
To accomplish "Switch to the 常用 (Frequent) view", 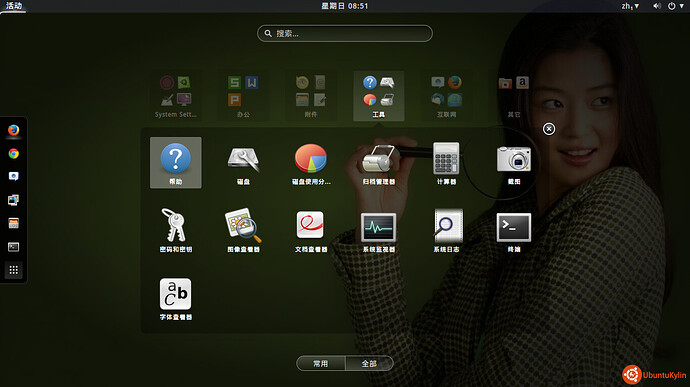I will [x=321, y=364].
